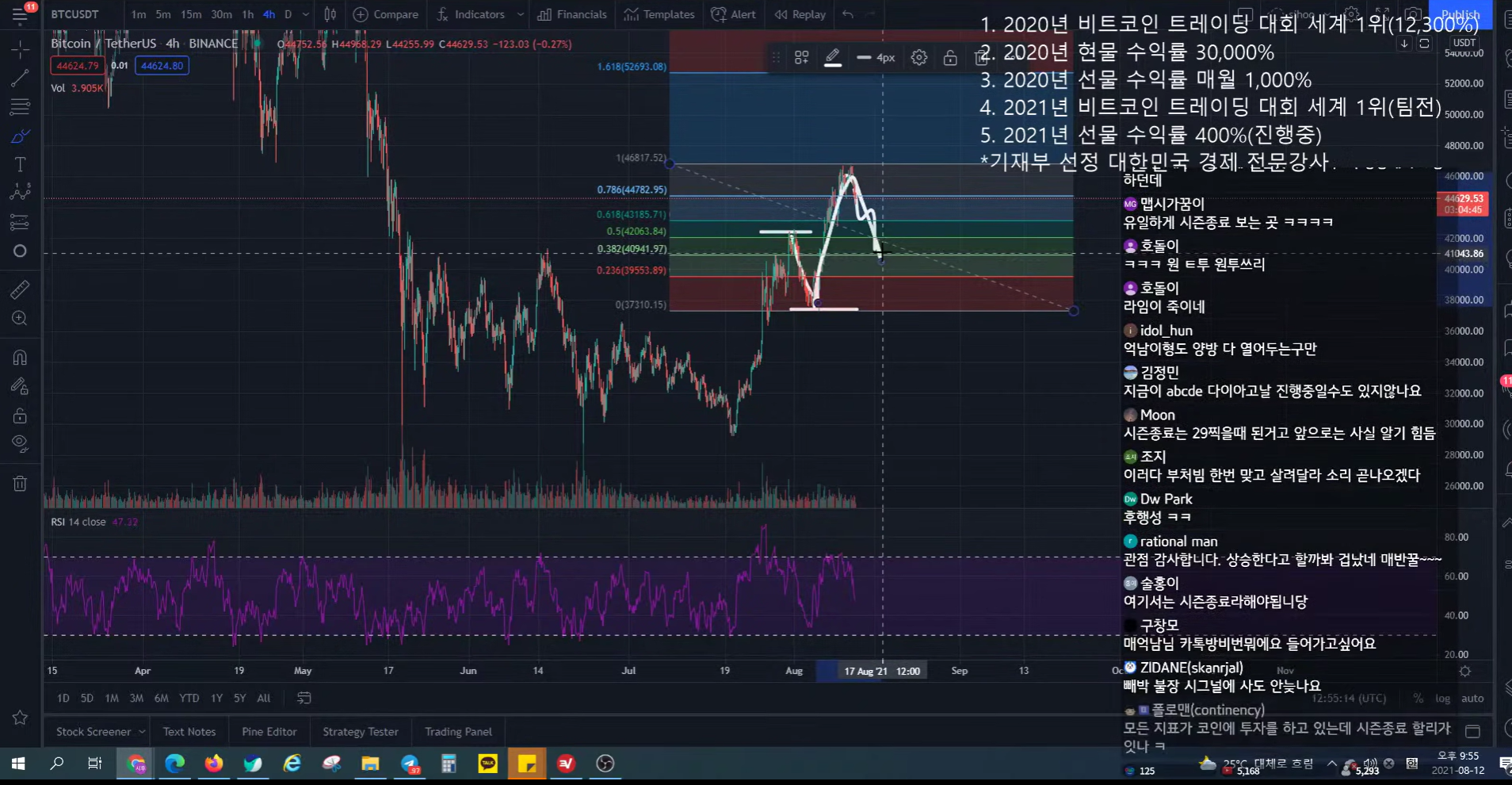Image resolution: width=1512 pixels, height=785 pixels.
Task: Open the TradingView hamburger menu
Action: 20,14
